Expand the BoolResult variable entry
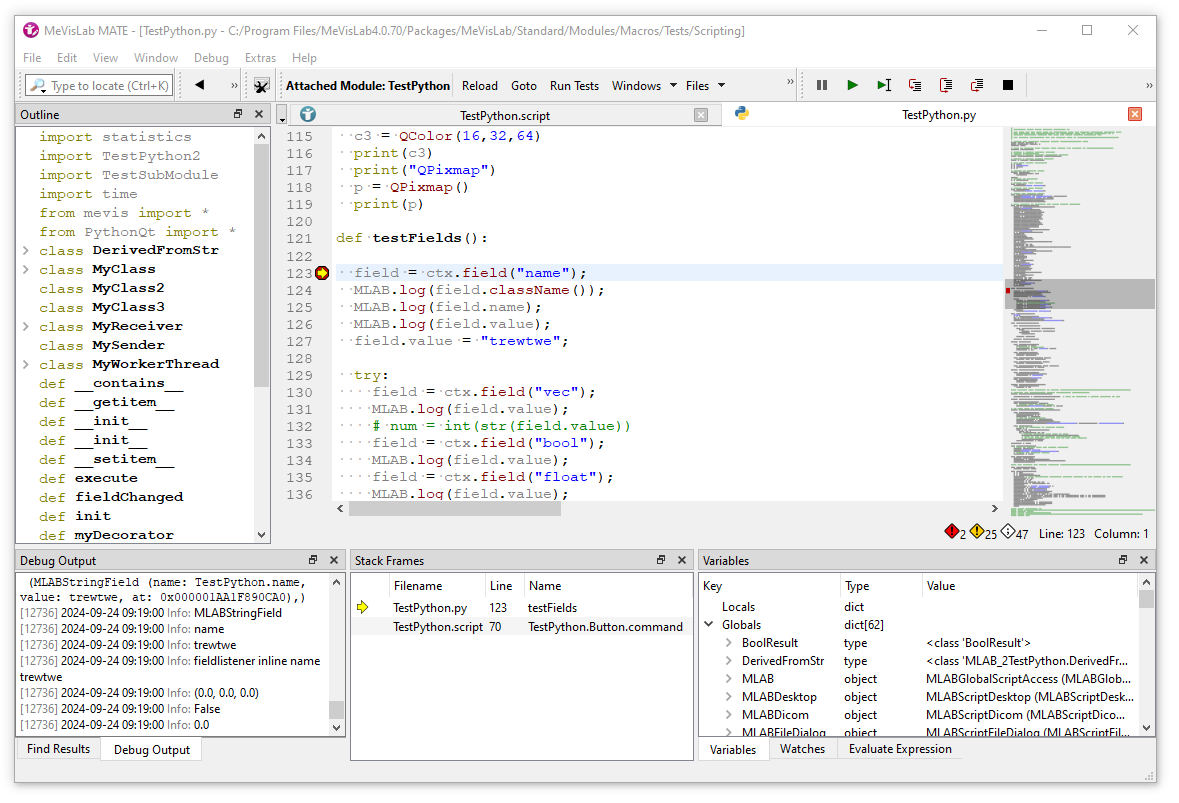 coord(729,644)
